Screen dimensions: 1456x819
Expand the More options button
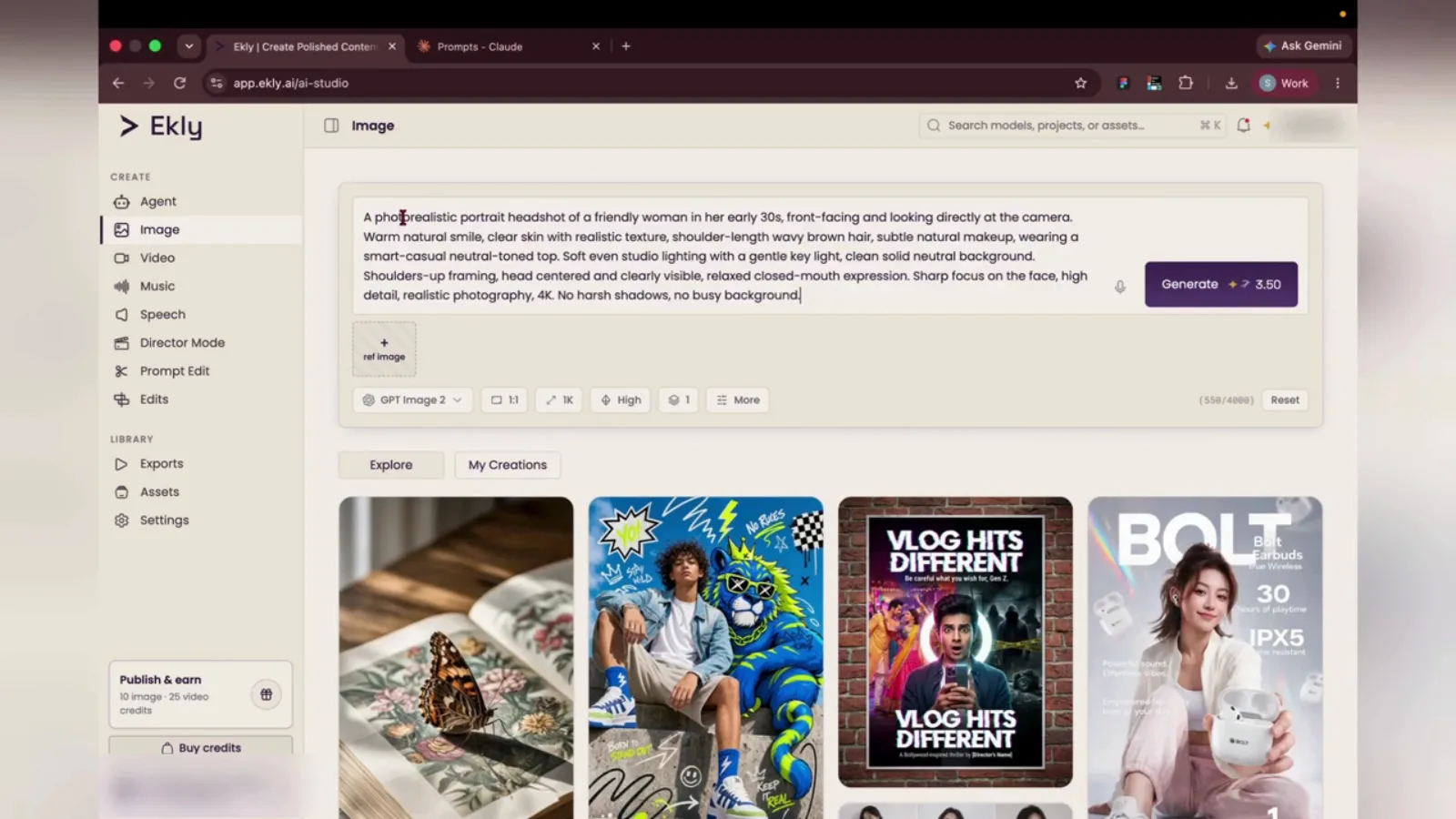click(x=737, y=399)
